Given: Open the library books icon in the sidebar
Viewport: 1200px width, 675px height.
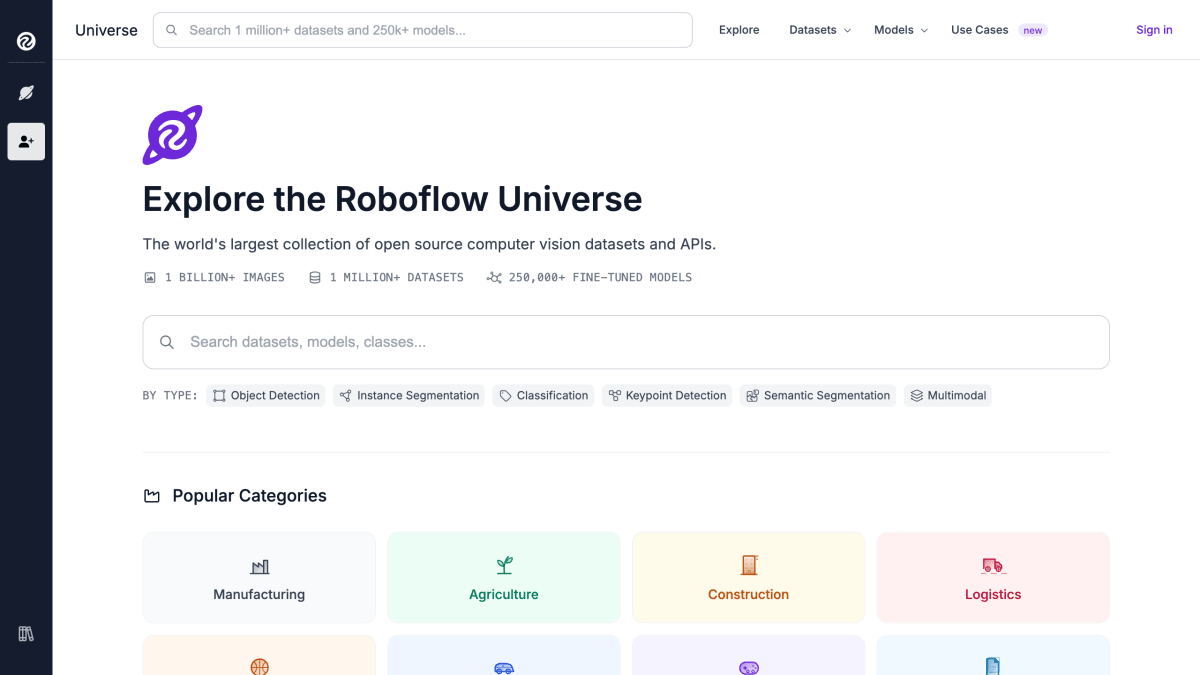Looking at the screenshot, I should click(x=26, y=634).
